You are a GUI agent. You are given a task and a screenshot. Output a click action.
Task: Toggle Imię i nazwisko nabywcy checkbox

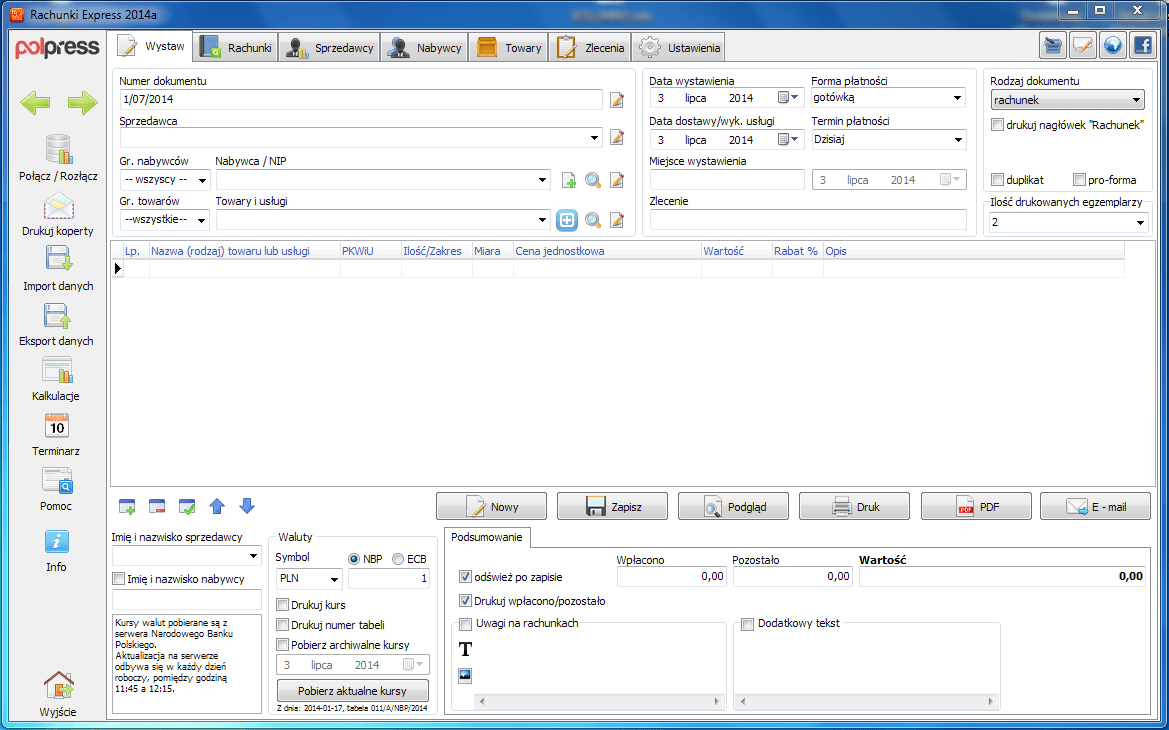pos(119,579)
